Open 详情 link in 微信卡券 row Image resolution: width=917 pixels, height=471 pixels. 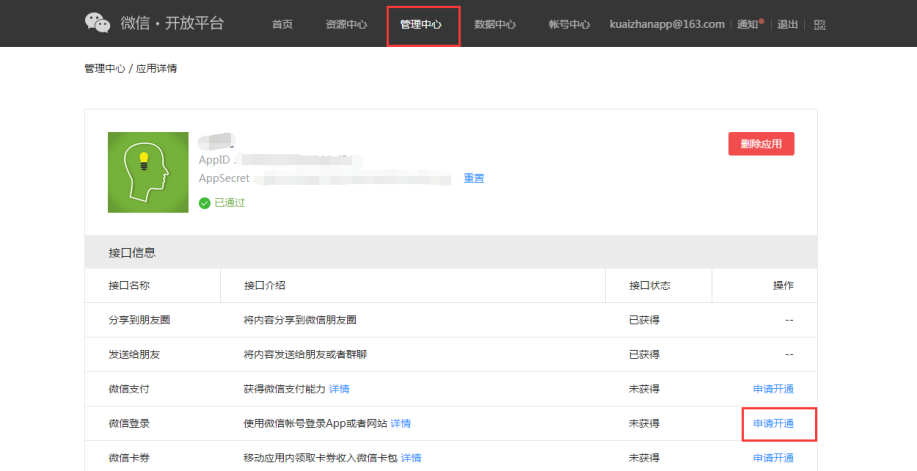[411, 458]
